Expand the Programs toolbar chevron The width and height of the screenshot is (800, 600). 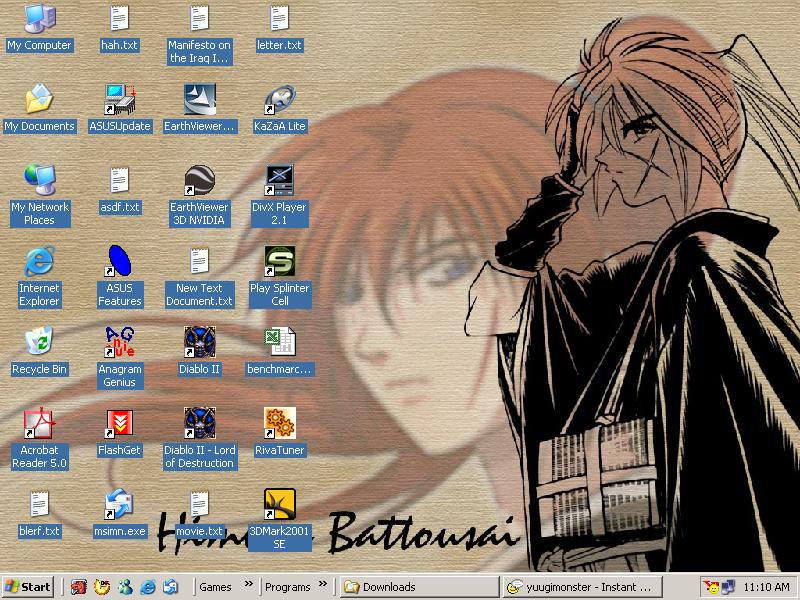click(x=323, y=586)
